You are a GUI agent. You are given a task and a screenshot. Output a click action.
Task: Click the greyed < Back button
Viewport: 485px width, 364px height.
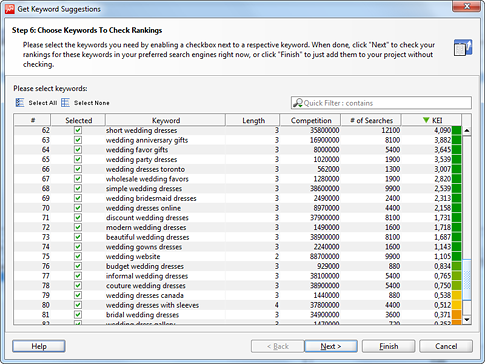click(x=278, y=346)
